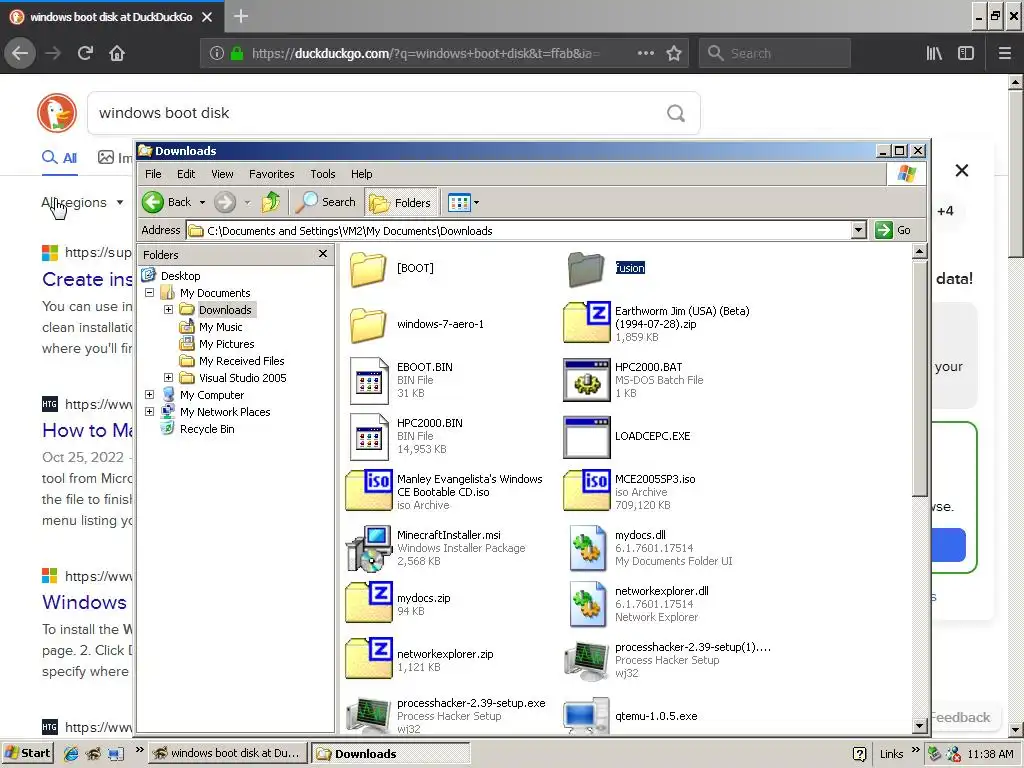This screenshot has width=1024, height=768.
Task: Bookmark this page with the star icon
Action: pyautogui.click(x=674, y=53)
